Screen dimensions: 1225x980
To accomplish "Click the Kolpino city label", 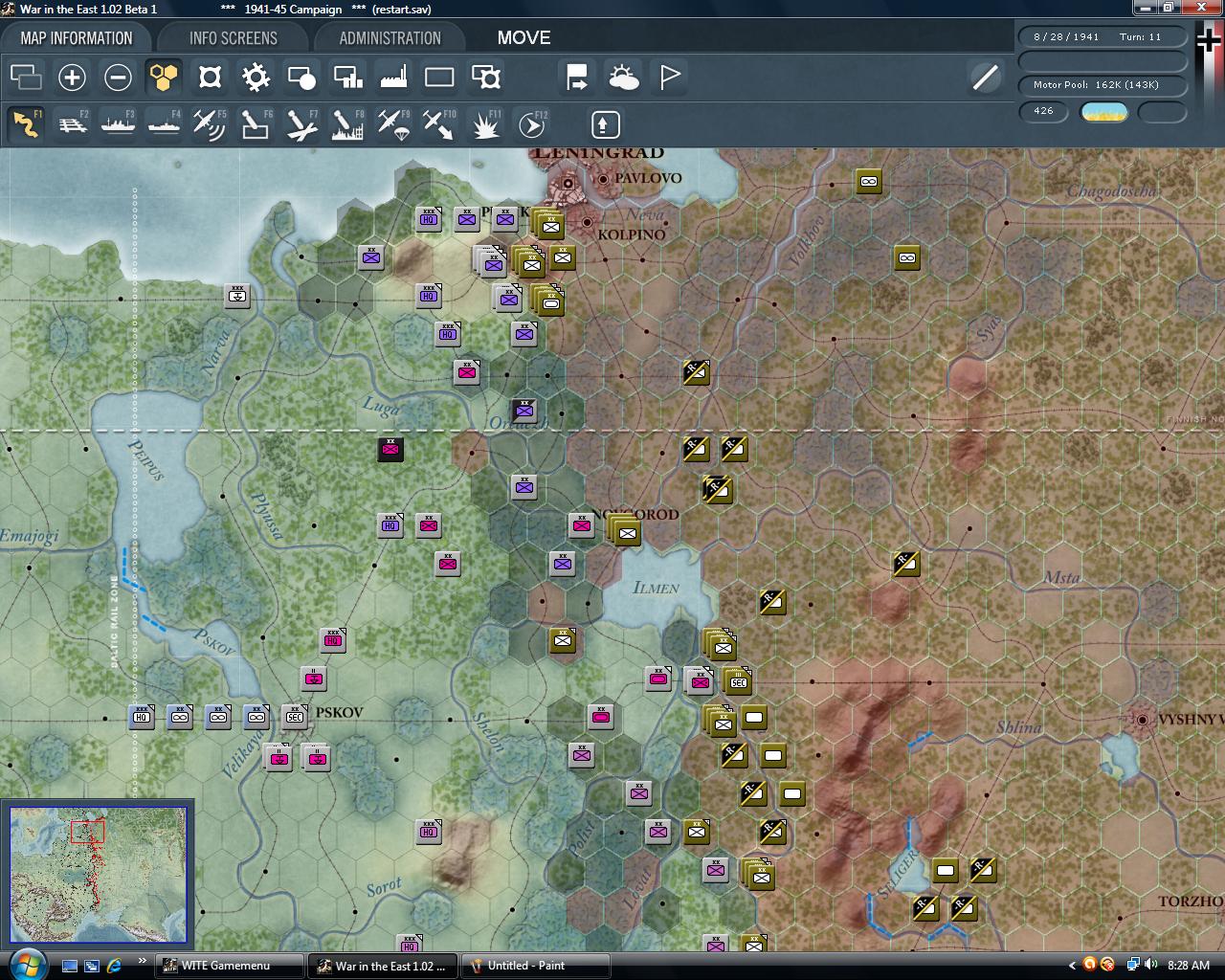I will coord(631,234).
